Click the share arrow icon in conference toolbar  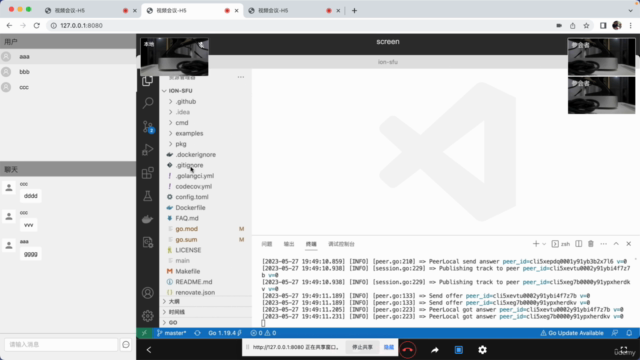pyautogui.click(x=435, y=350)
